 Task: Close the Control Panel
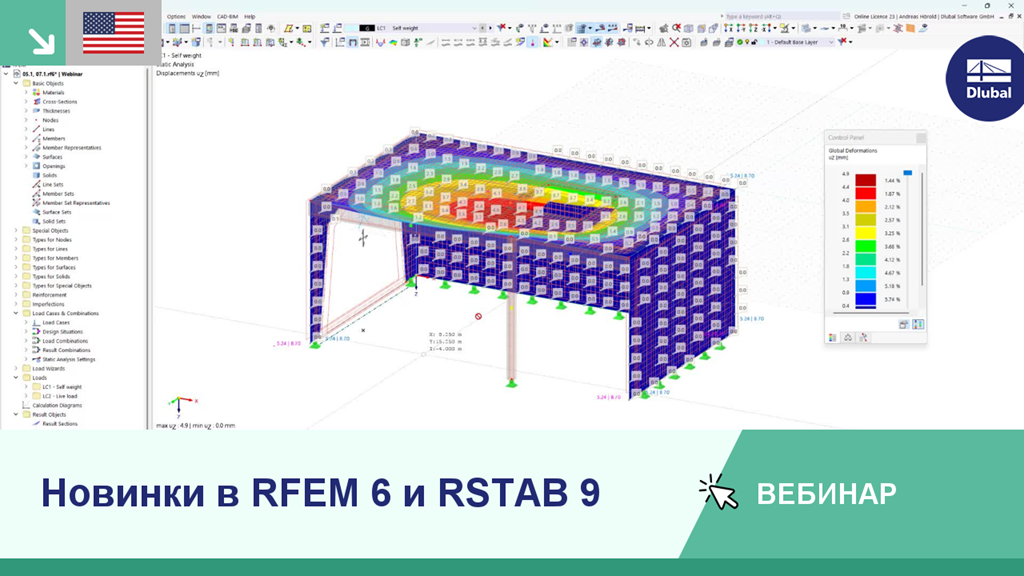(921, 137)
